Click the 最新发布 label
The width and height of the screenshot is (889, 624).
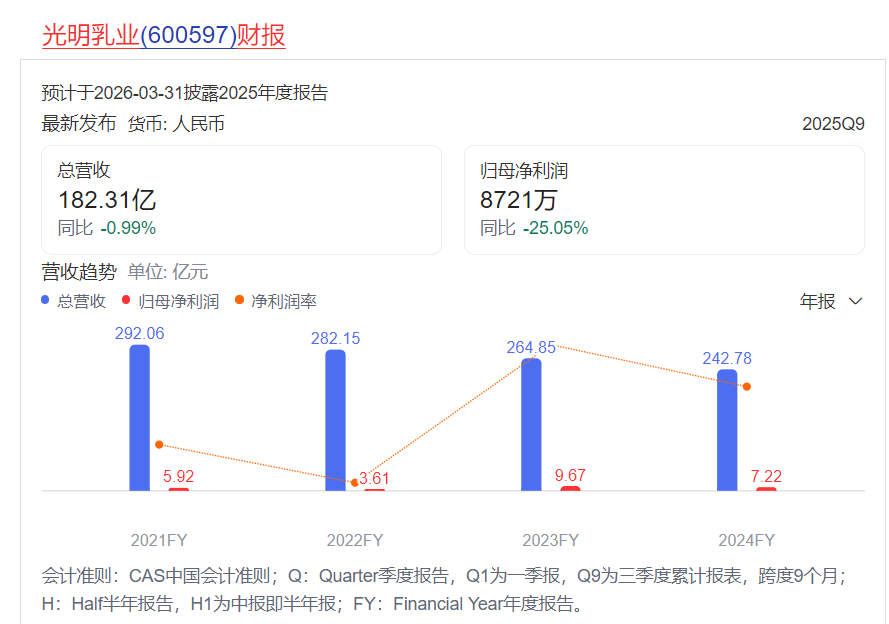click(x=79, y=124)
